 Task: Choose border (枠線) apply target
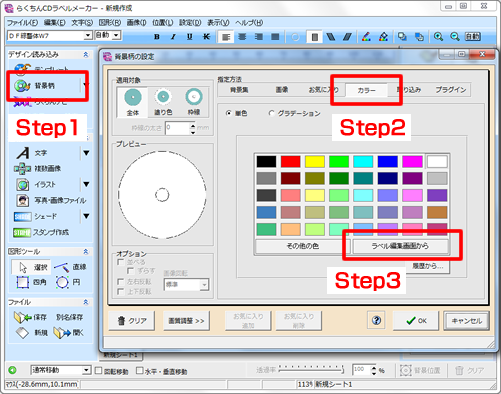[194, 102]
